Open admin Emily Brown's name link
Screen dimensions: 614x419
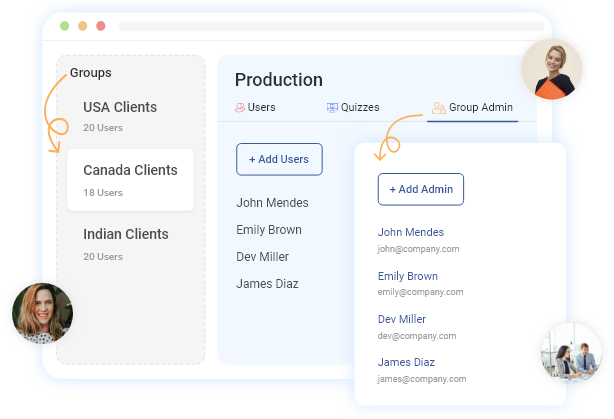pyautogui.click(x=408, y=276)
